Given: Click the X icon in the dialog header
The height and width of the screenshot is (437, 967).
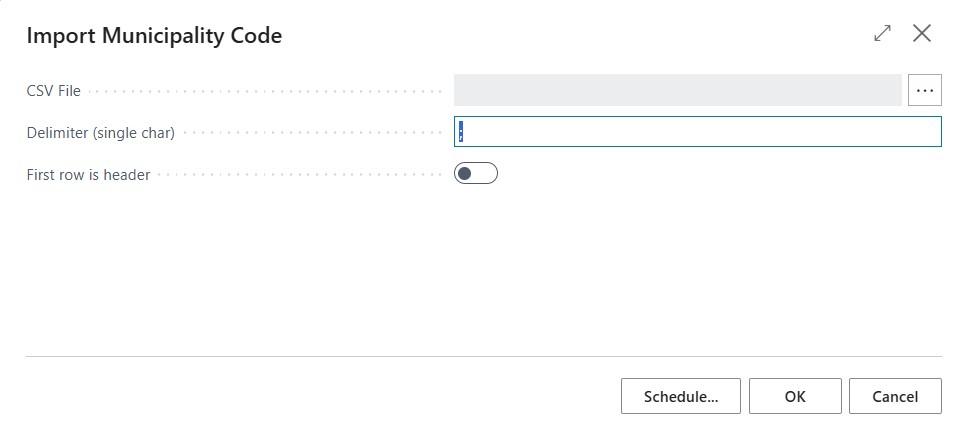Looking at the screenshot, I should pyautogui.click(x=922, y=33).
